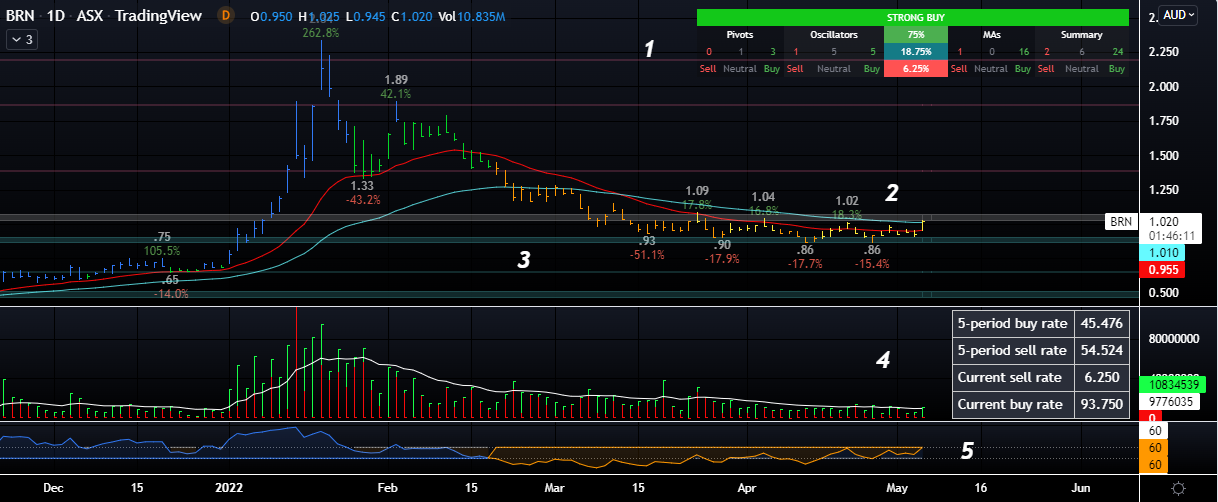The width and height of the screenshot is (1218, 502).
Task: Expand the collapsed indicators legend showing 3
Action: click(21, 39)
